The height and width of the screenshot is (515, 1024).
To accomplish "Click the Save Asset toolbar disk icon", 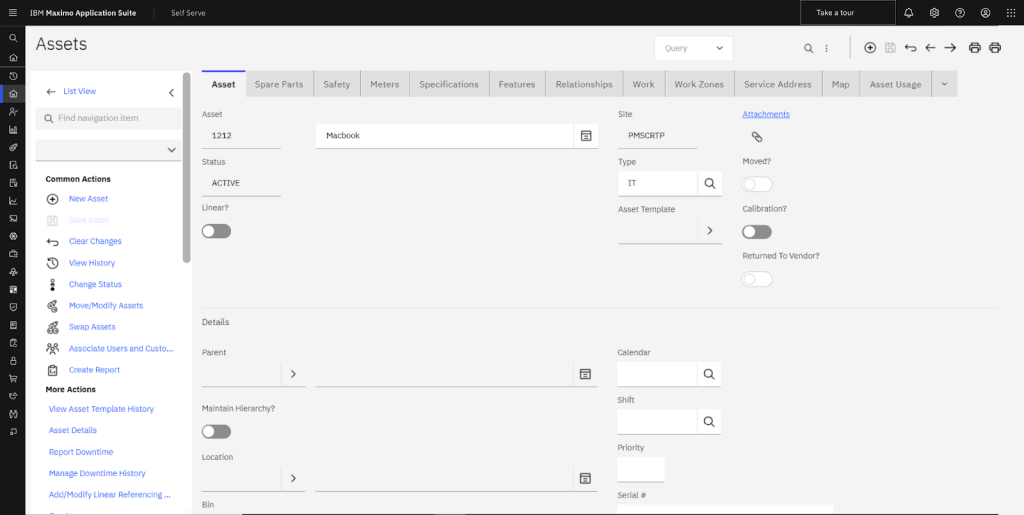I will tap(890, 48).
